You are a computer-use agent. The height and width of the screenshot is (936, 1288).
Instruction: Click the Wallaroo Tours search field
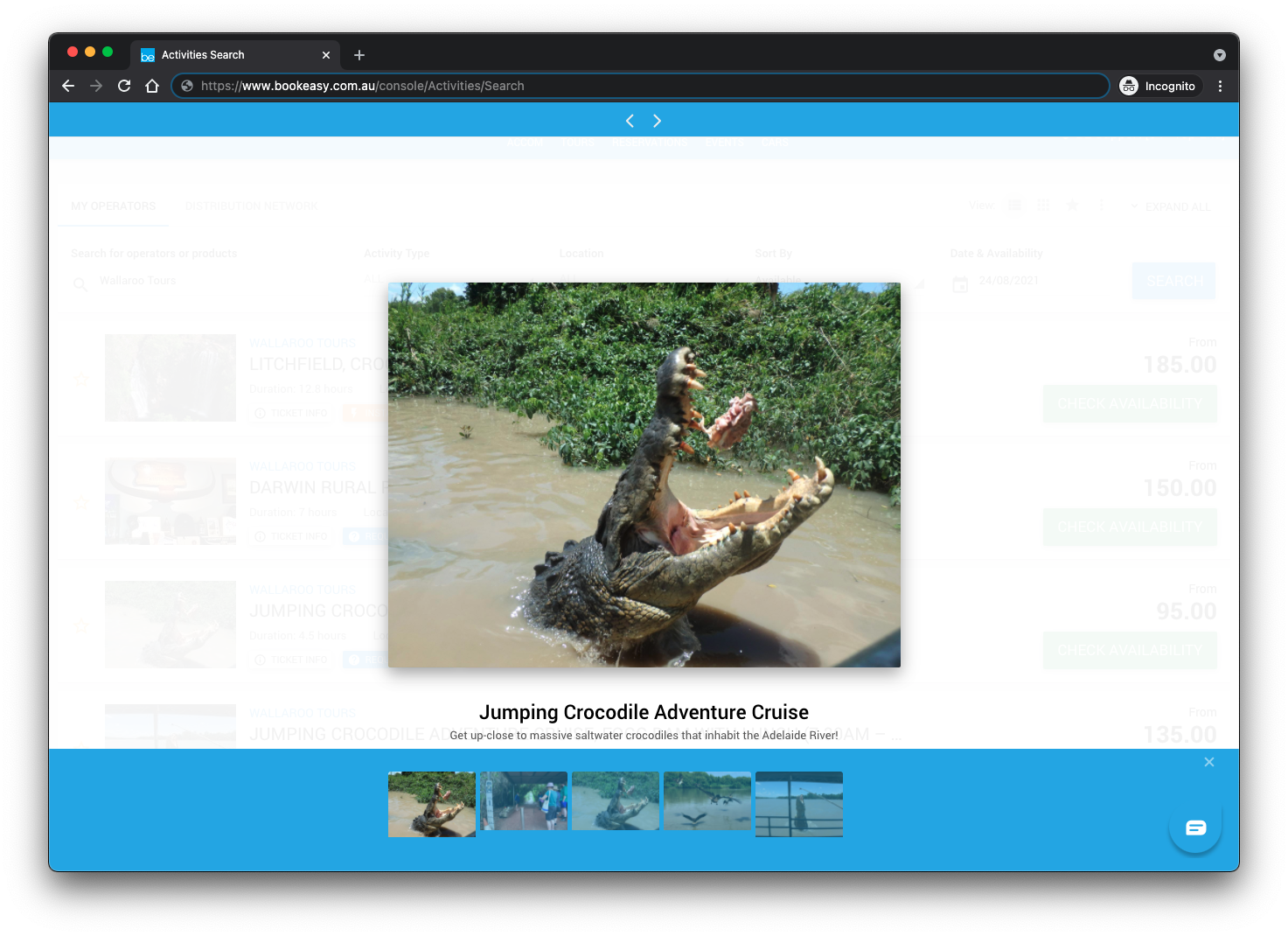pos(210,281)
